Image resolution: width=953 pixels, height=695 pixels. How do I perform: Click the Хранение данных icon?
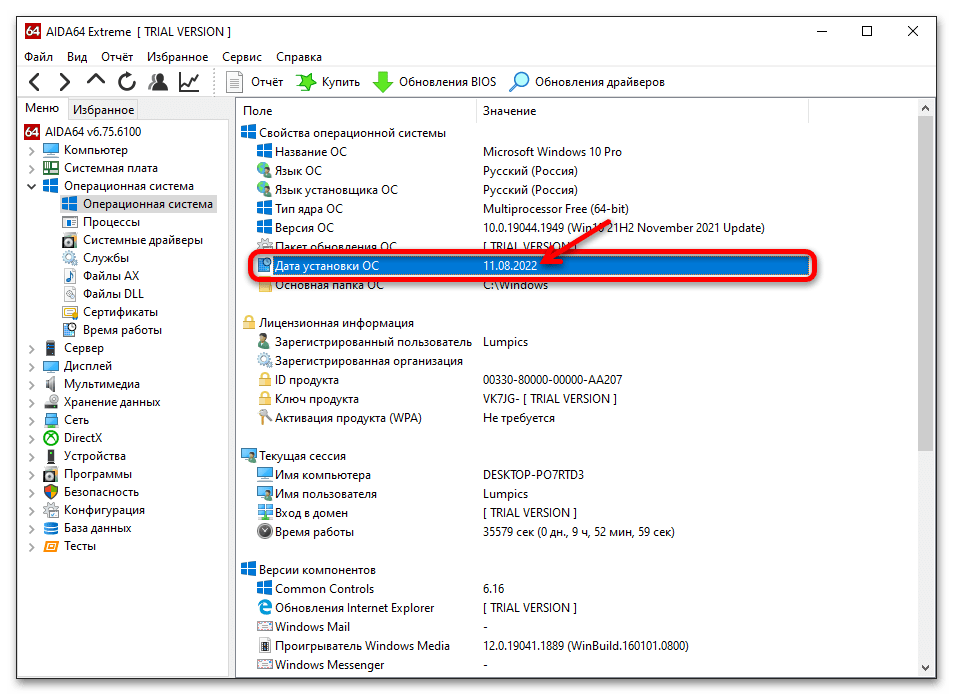(51, 402)
